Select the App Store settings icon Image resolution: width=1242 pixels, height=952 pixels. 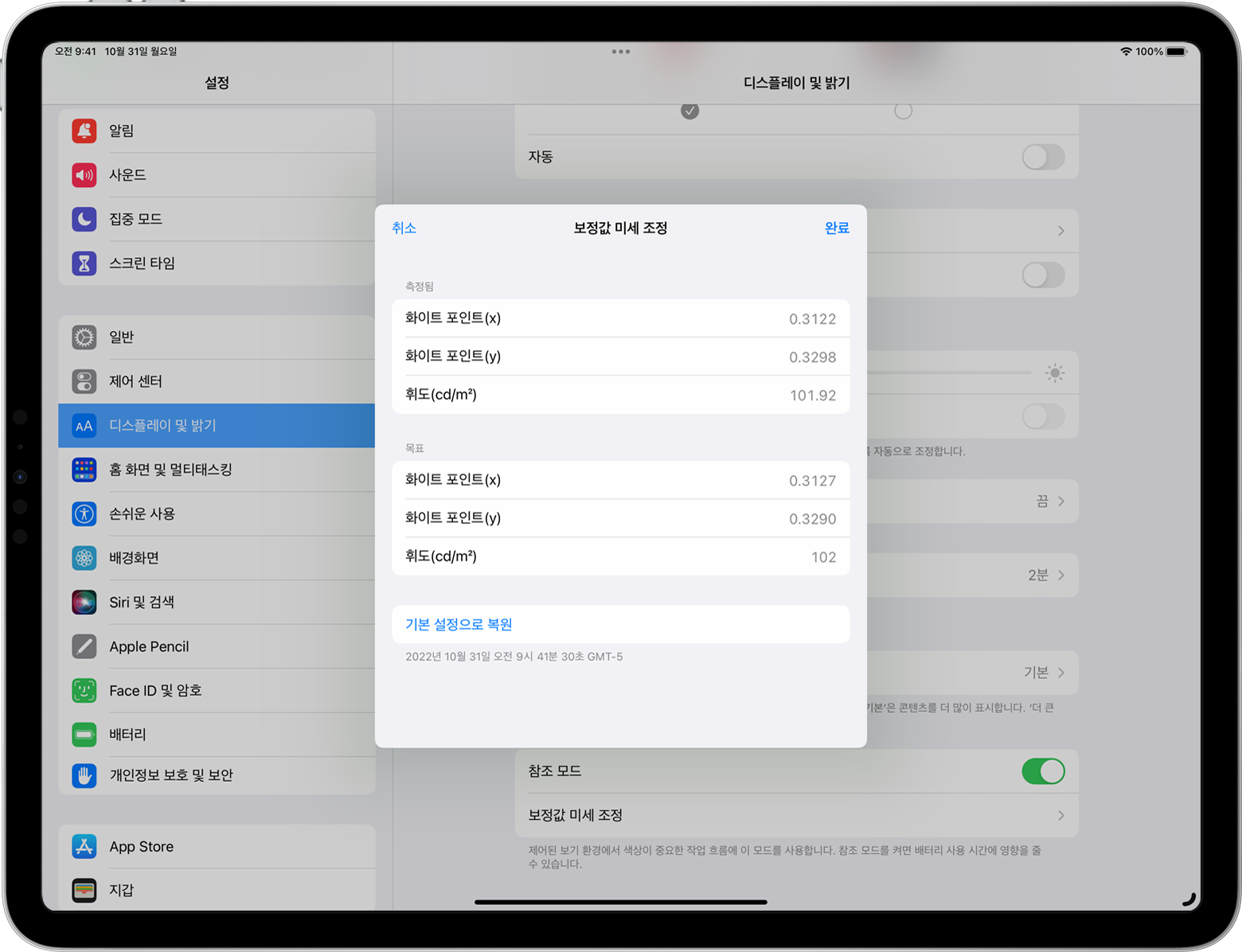tap(84, 846)
